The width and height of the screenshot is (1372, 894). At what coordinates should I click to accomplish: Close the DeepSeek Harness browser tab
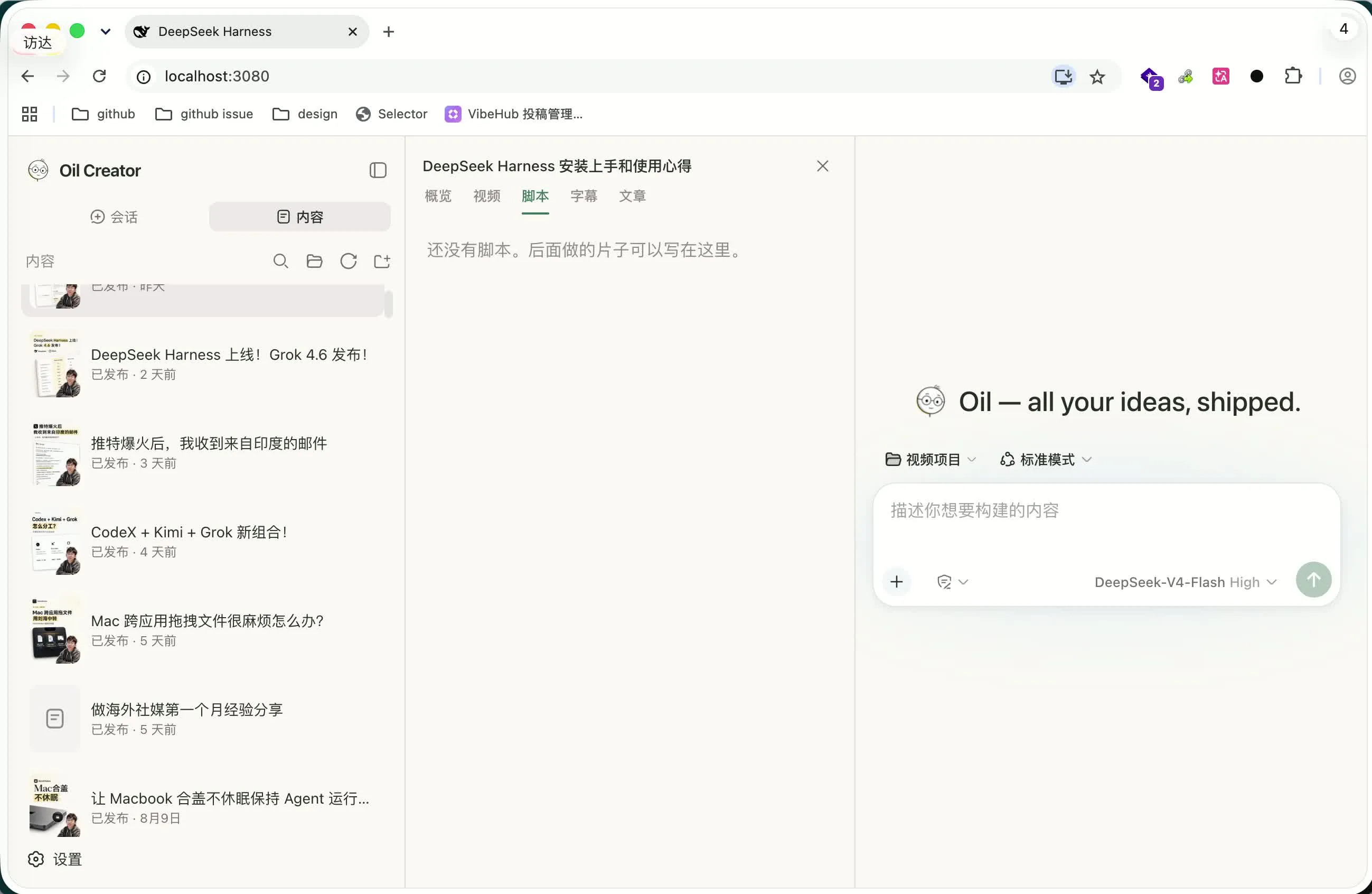[353, 32]
